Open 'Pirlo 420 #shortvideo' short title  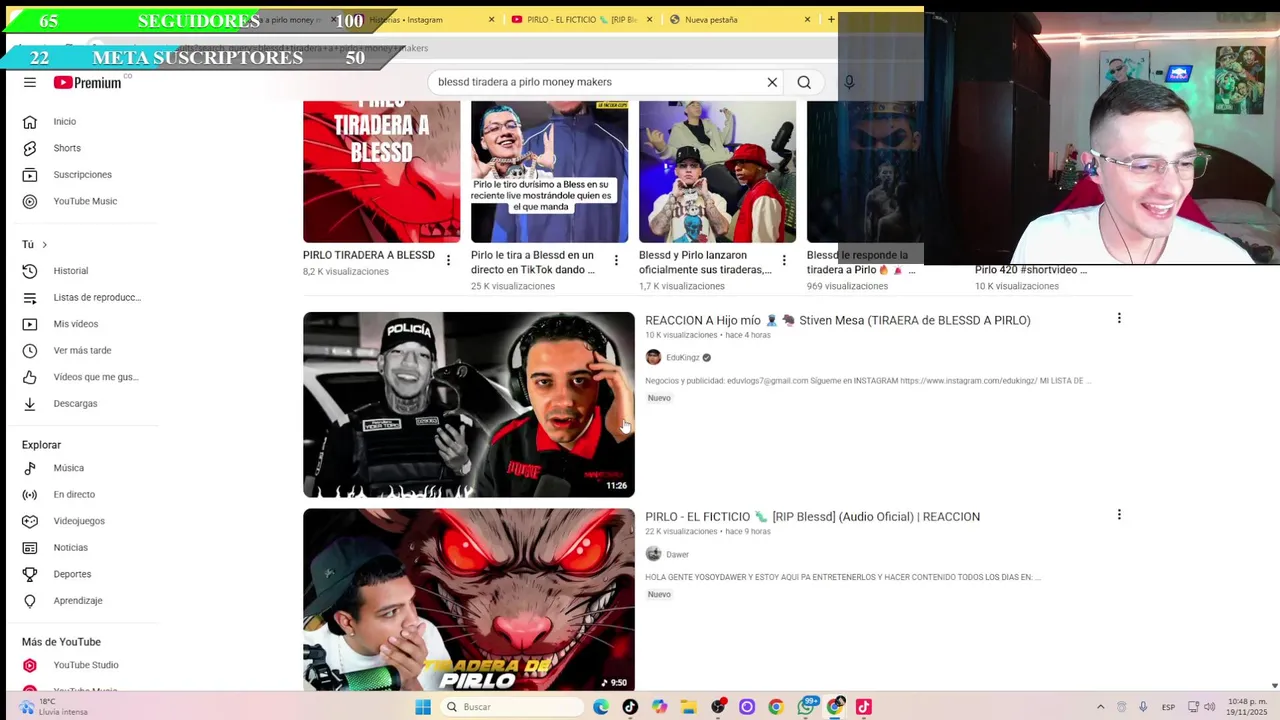(x=1031, y=270)
